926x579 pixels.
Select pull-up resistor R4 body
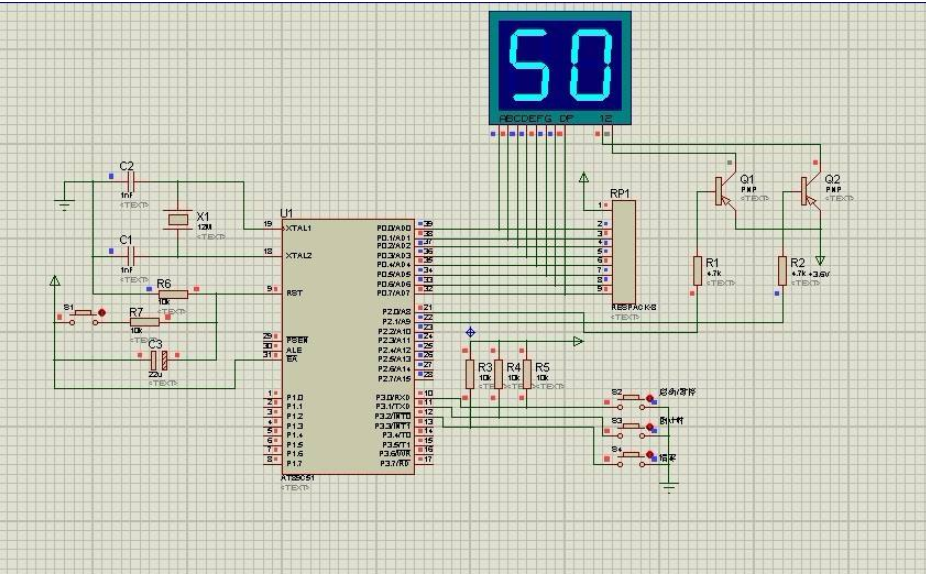pyautogui.click(x=498, y=374)
